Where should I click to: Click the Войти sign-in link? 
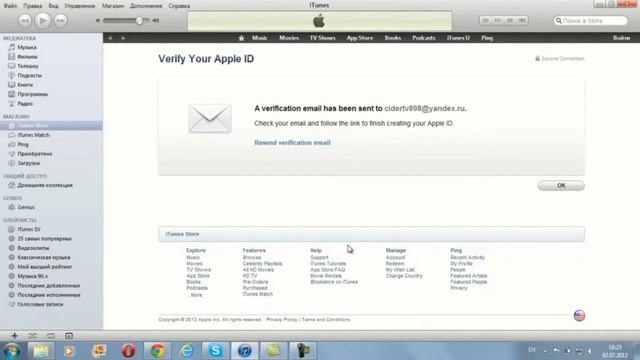pyautogui.click(x=621, y=38)
